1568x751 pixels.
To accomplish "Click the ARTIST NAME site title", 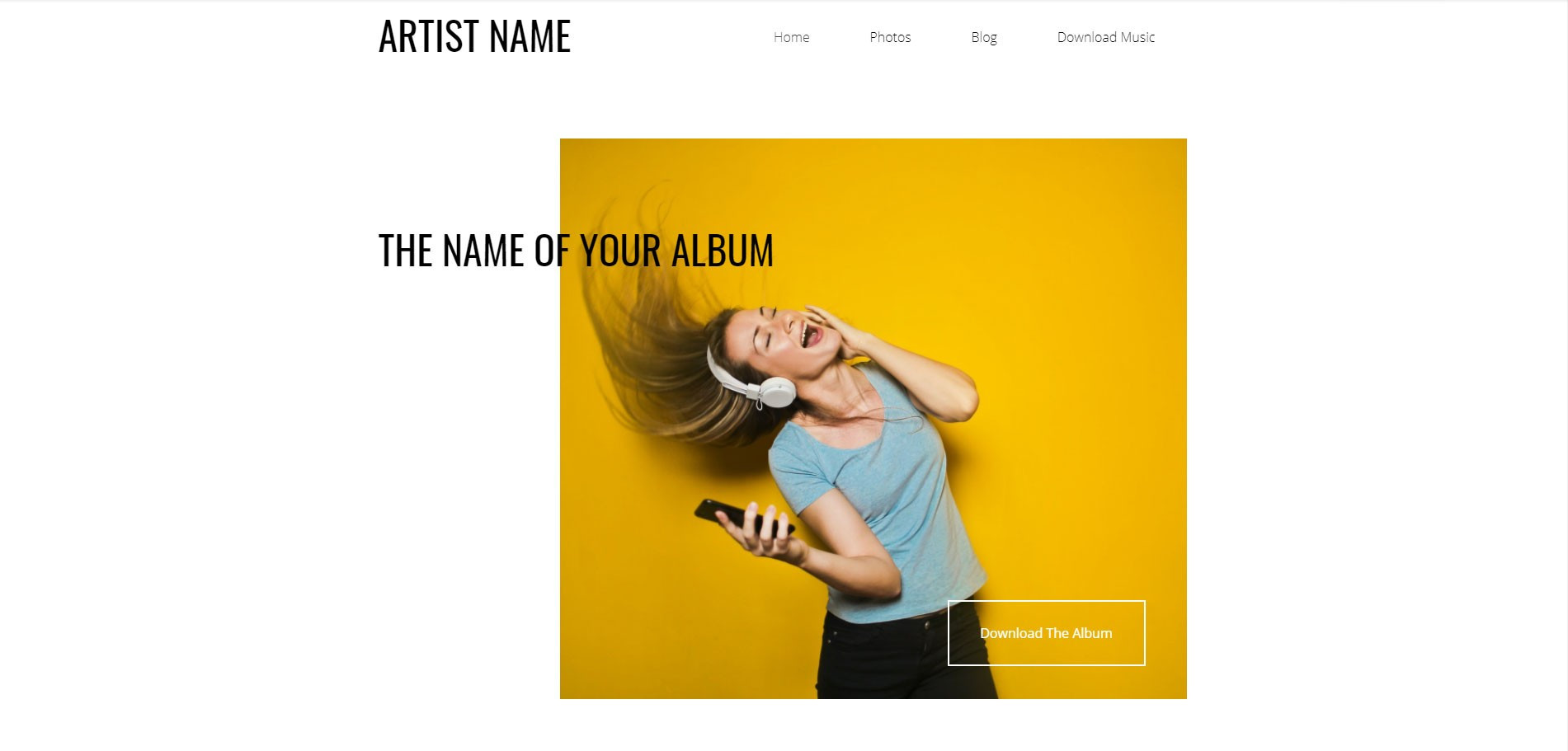I will pos(474,36).
